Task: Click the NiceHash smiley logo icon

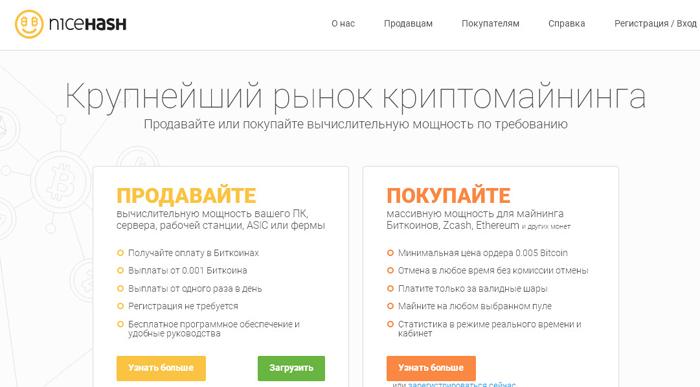Action: [29, 24]
